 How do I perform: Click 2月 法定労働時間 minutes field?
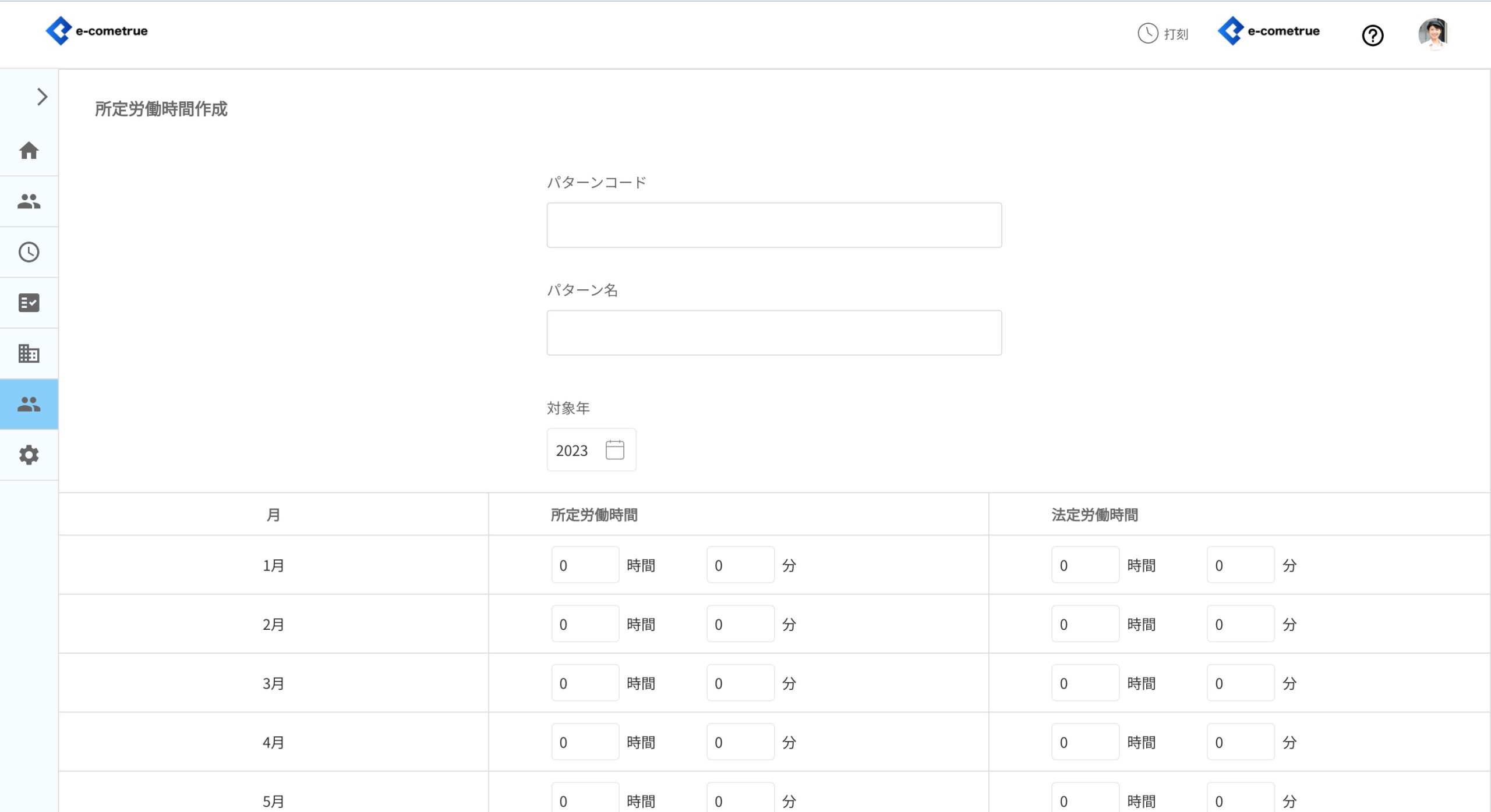point(1240,624)
